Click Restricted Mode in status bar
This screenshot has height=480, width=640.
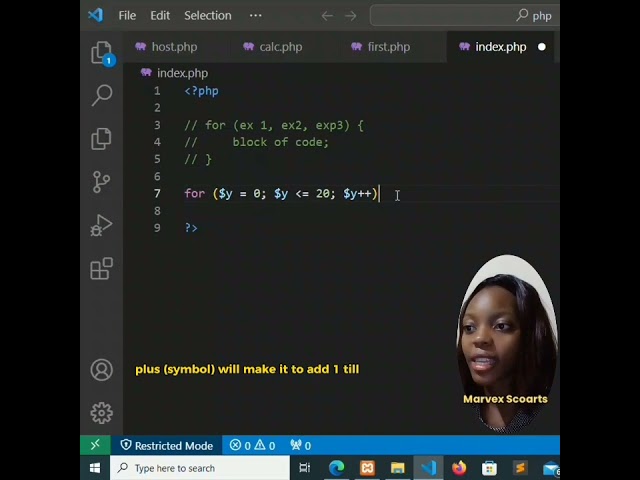point(167,445)
